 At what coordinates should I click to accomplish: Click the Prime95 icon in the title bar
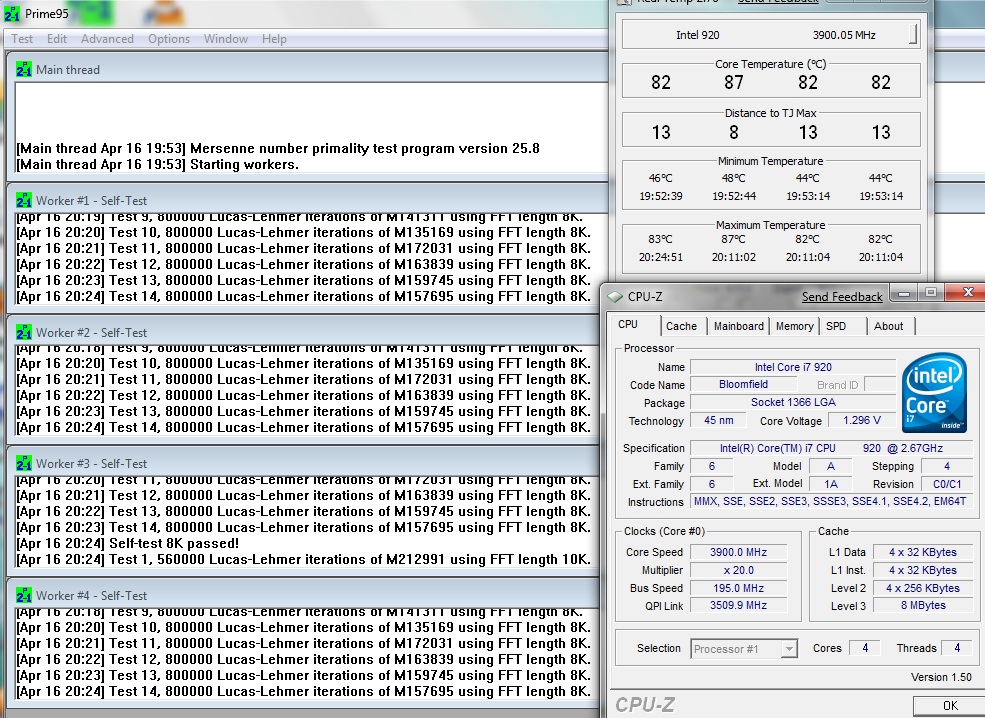11,13
